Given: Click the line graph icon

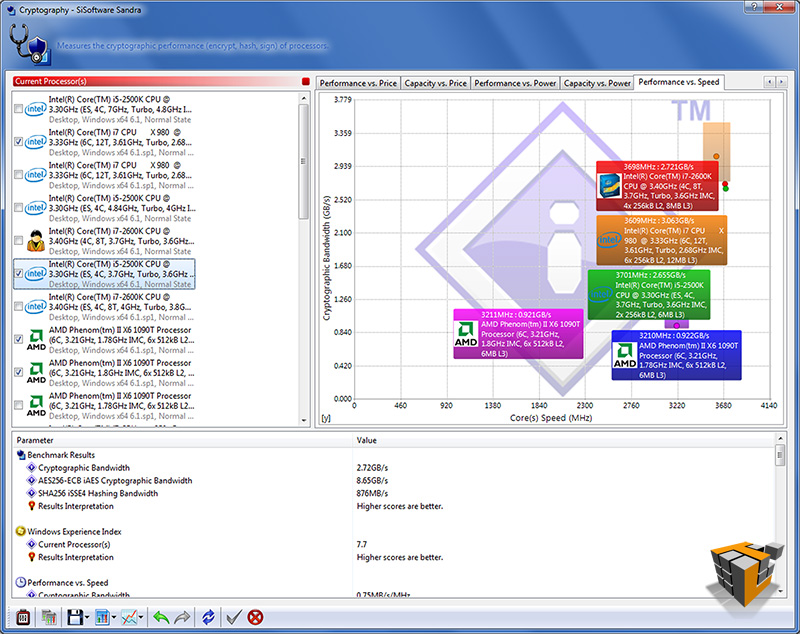Looking at the screenshot, I should [x=129, y=617].
